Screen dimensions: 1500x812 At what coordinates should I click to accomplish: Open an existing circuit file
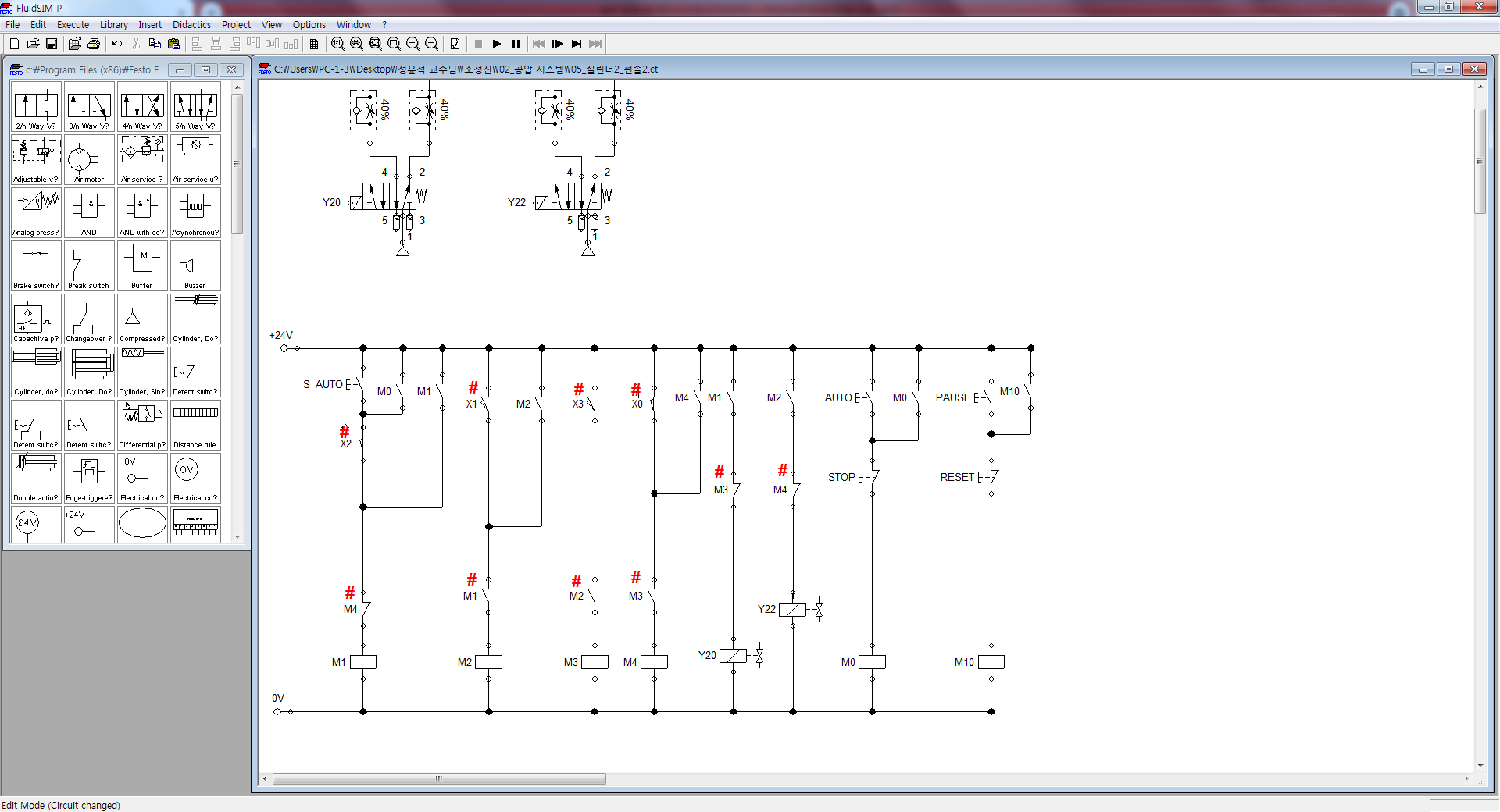click(x=33, y=44)
